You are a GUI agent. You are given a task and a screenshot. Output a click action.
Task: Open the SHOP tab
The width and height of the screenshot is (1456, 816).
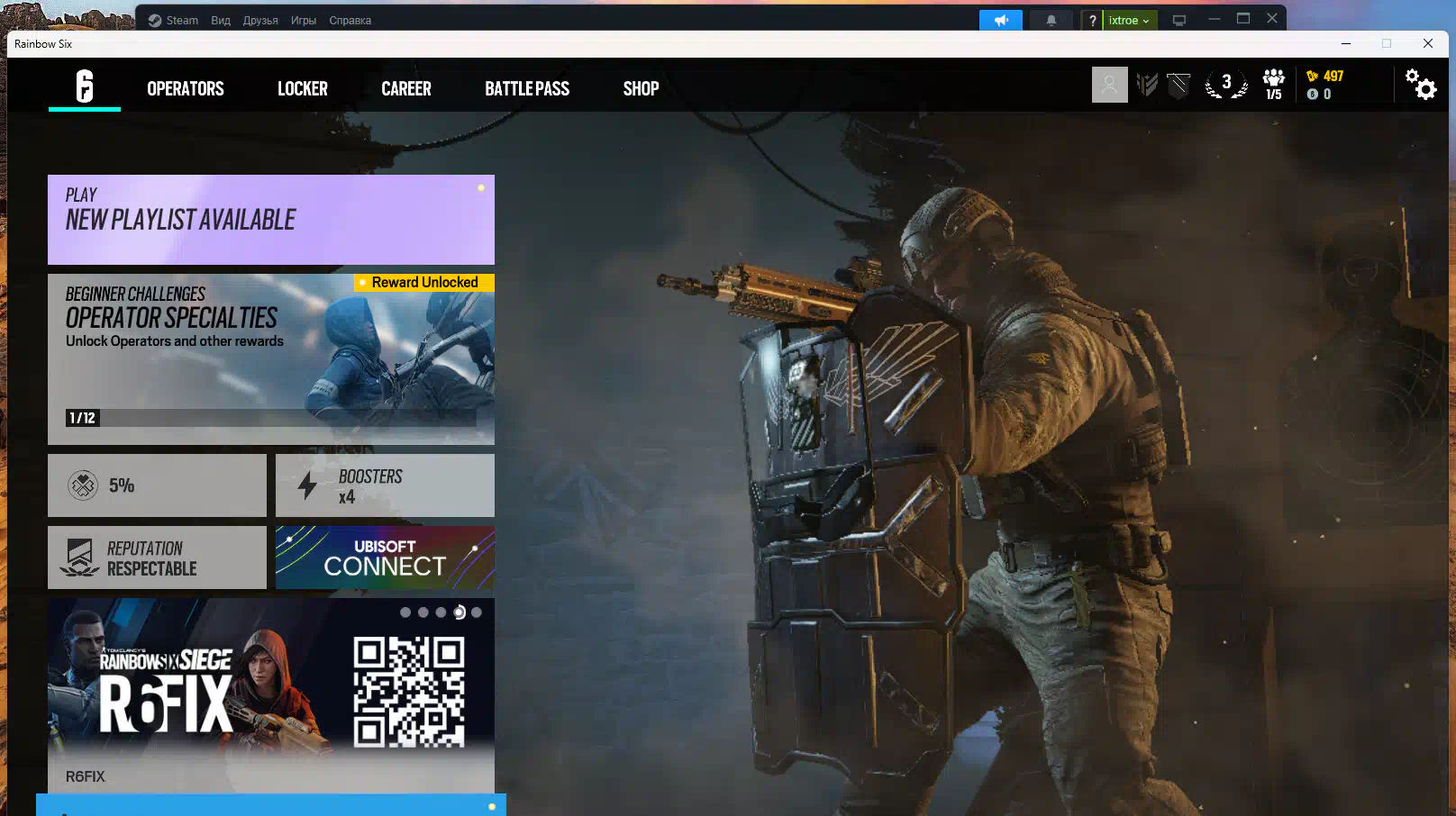(x=641, y=88)
